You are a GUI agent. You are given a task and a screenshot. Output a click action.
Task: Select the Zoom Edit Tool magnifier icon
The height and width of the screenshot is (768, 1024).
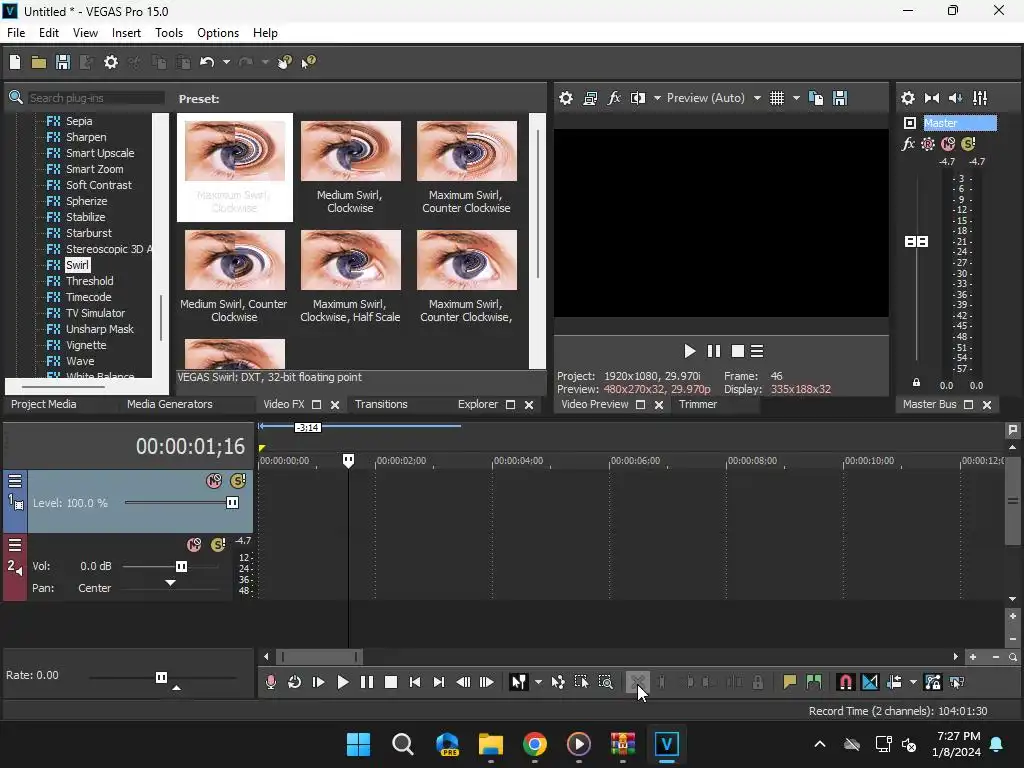pyautogui.click(x=605, y=682)
